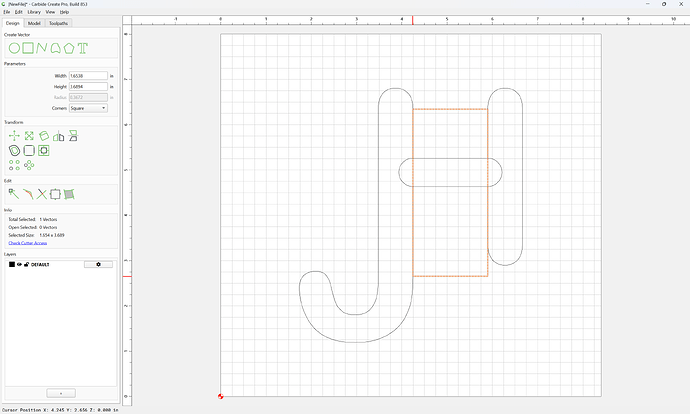Activate the Trim Vectors (X) tool
The height and width of the screenshot is (414, 690).
coord(41,194)
